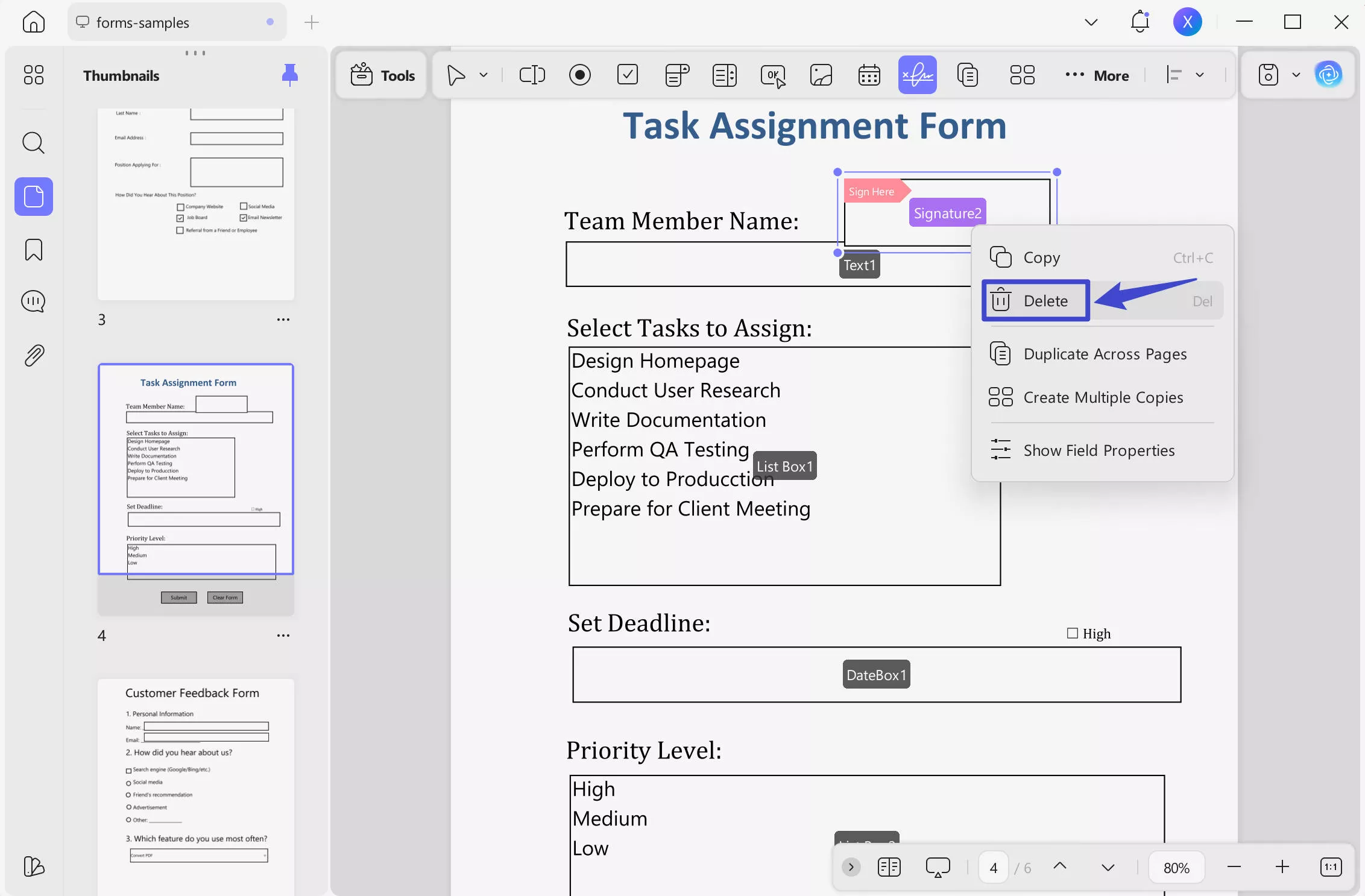Select the list box field tool
Image resolution: width=1365 pixels, height=896 pixels.
724,75
